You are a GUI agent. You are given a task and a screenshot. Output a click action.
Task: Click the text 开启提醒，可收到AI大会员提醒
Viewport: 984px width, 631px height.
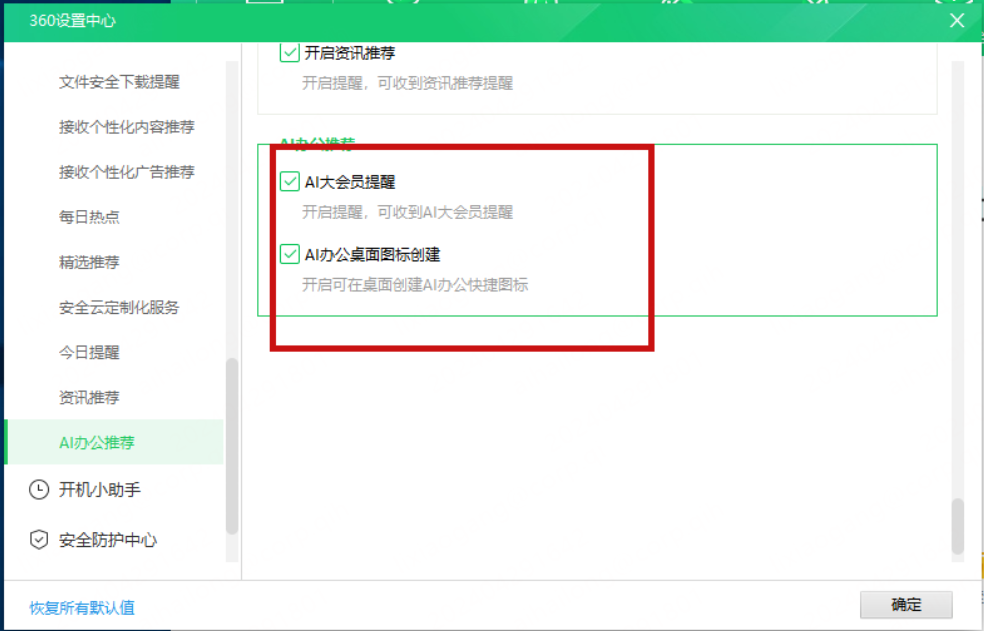pos(408,212)
